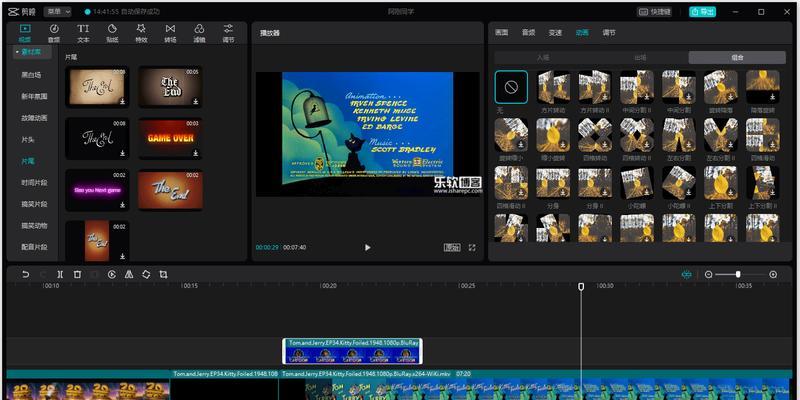Click the reverse playback icon in timeline toolbar
Viewport: 800px width, 400px height.
coord(112,274)
